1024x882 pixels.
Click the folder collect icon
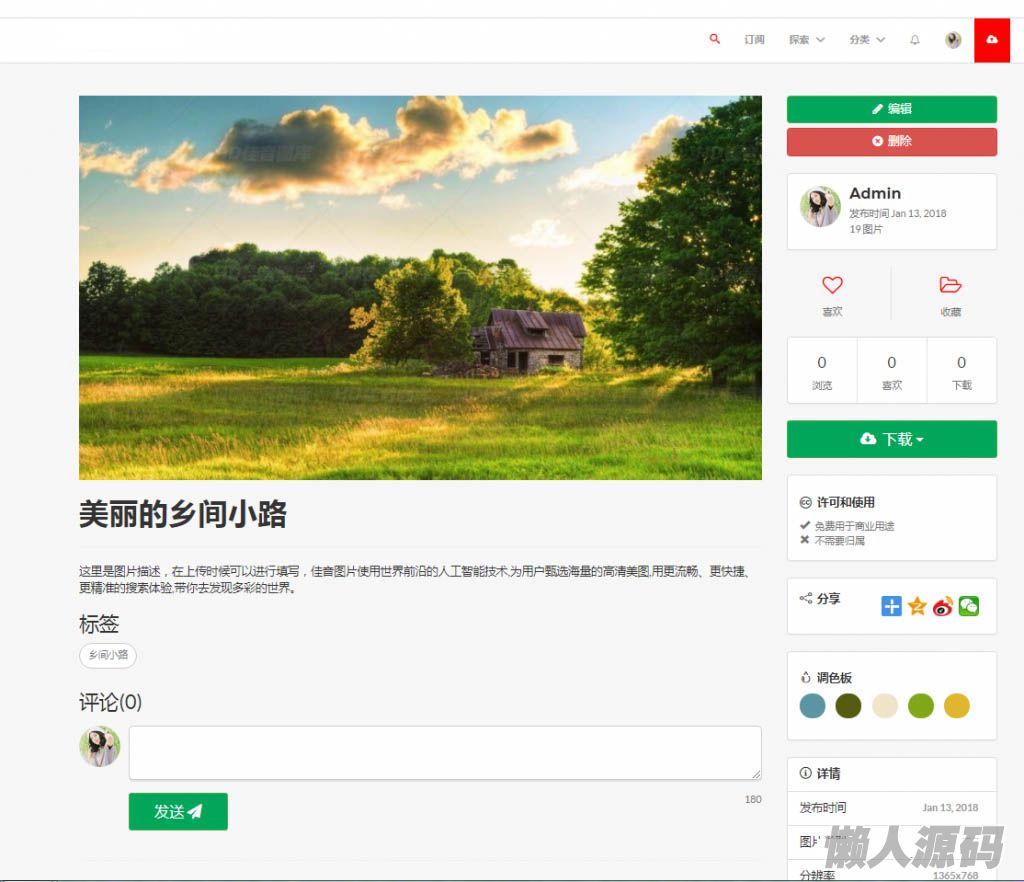(x=950, y=285)
